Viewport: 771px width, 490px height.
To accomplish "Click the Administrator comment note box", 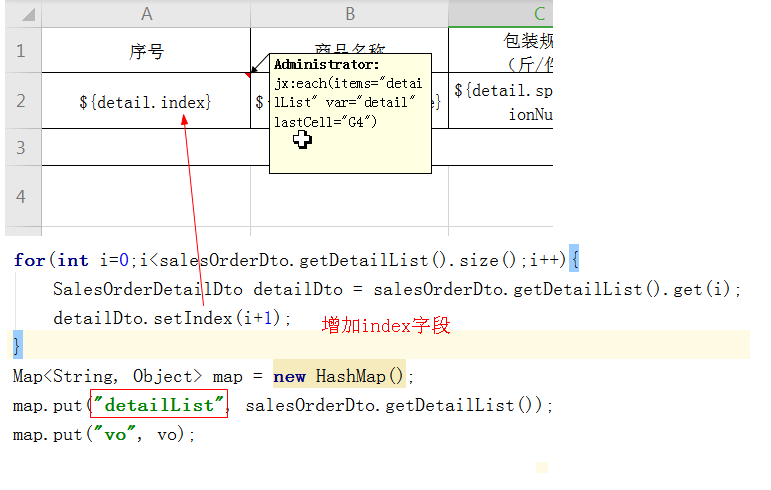I will click(351, 114).
